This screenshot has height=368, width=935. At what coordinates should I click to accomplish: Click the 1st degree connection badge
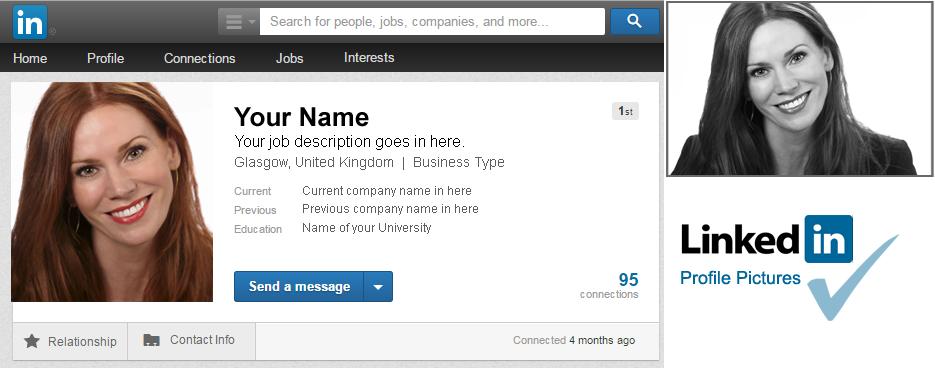coord(626,111)
